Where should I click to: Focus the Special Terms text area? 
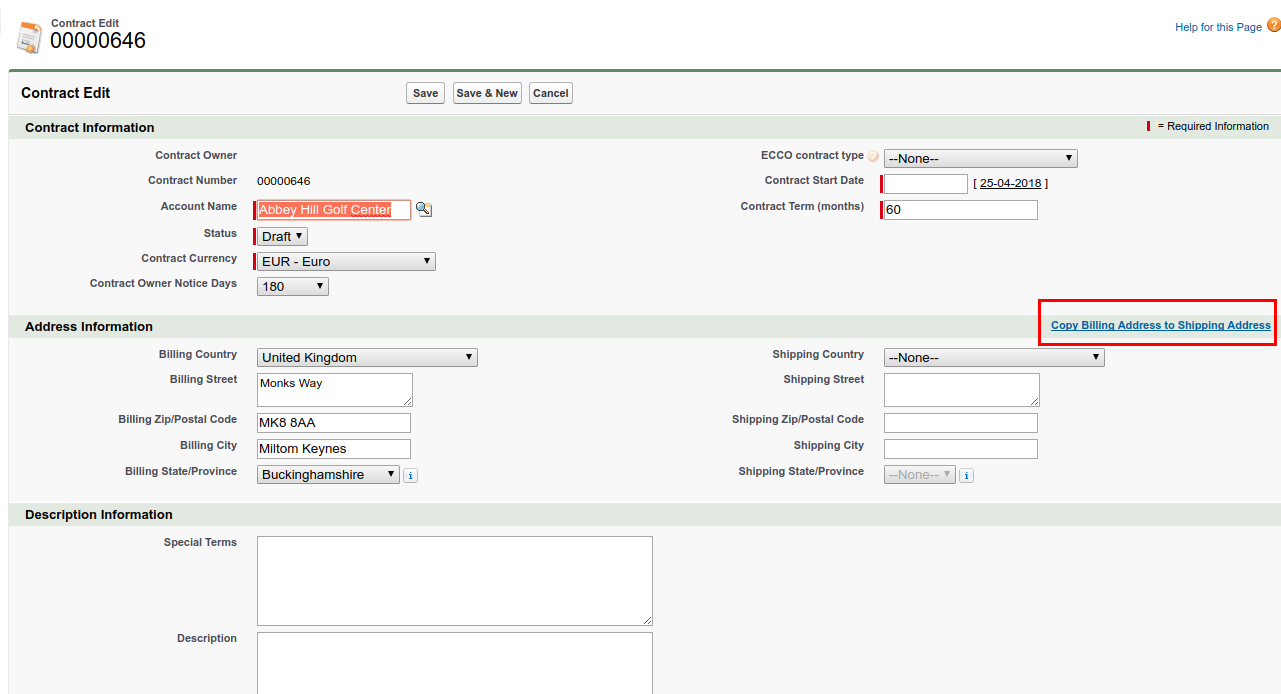(454, 581)
